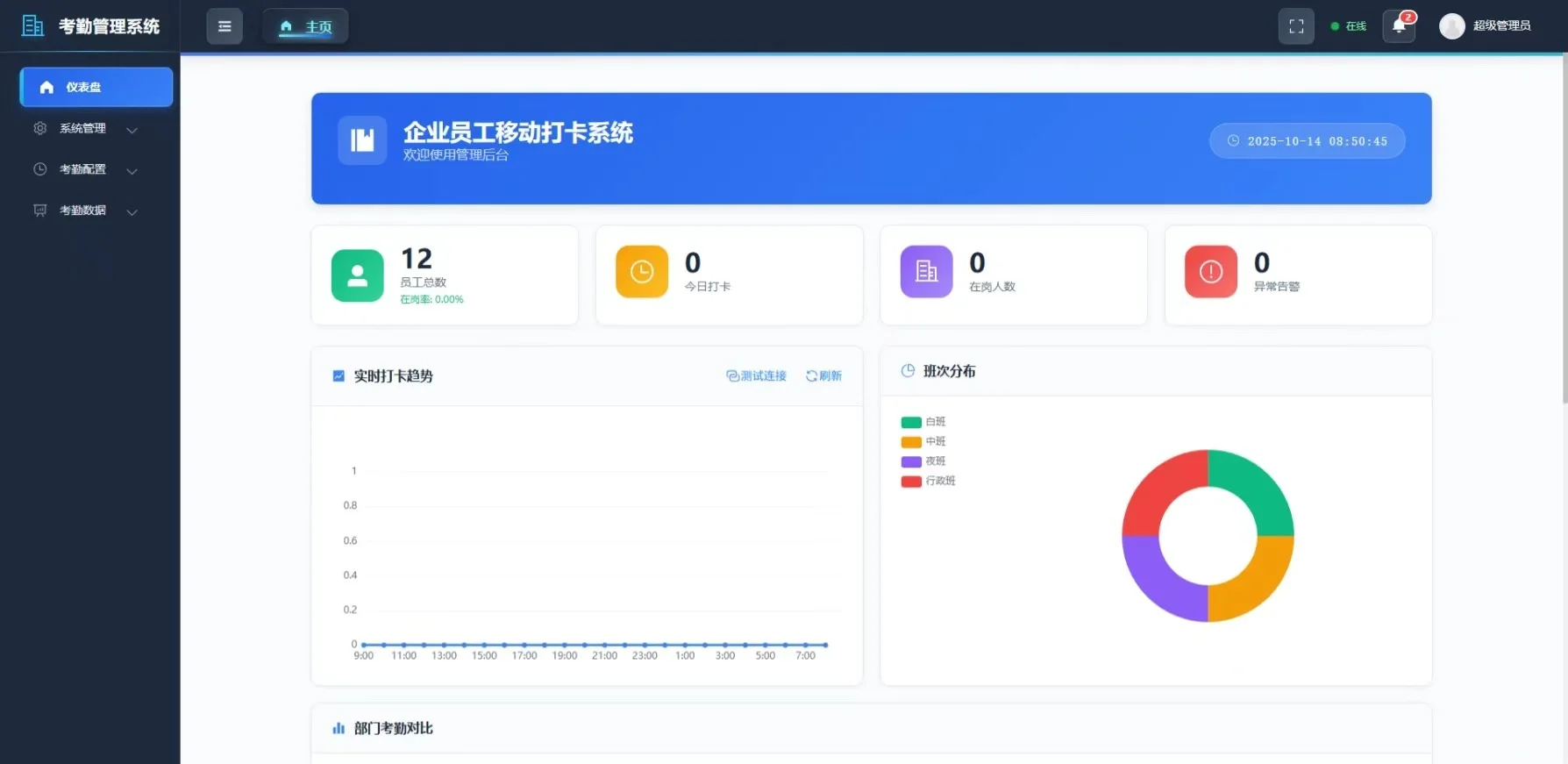
Task: Click the date-time badge 2025-10-14
Action: pyautogui.click(x=1308, y=141)
